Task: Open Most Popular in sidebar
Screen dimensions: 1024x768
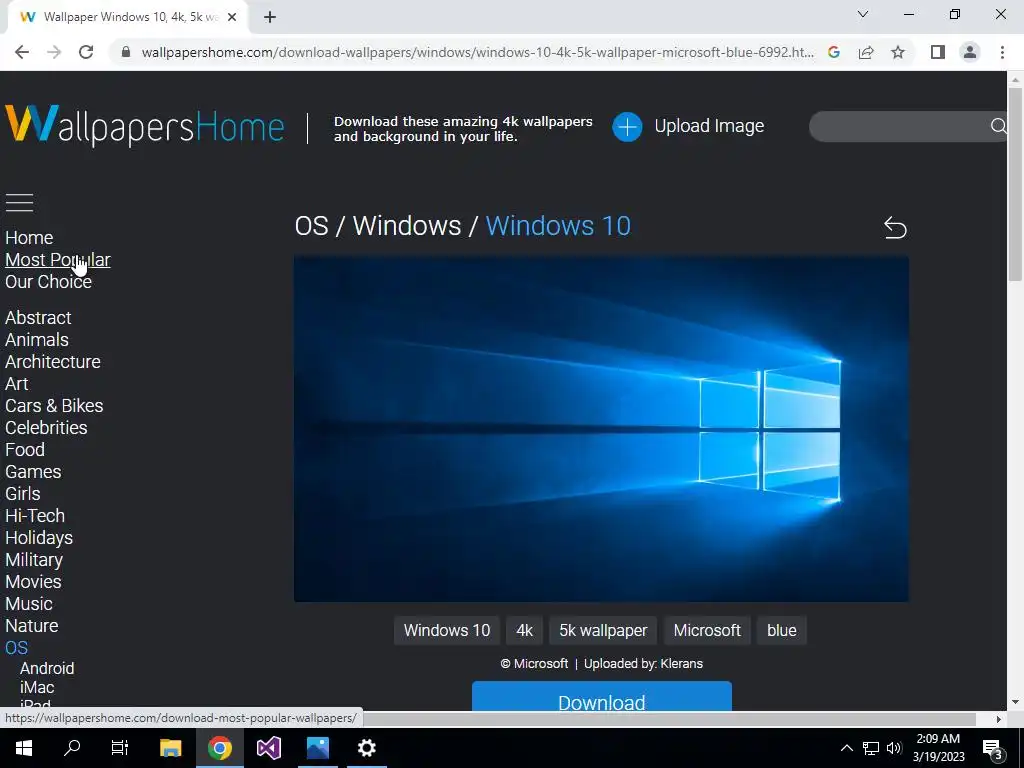Action: pyautogui.click(x=57, y=260)
